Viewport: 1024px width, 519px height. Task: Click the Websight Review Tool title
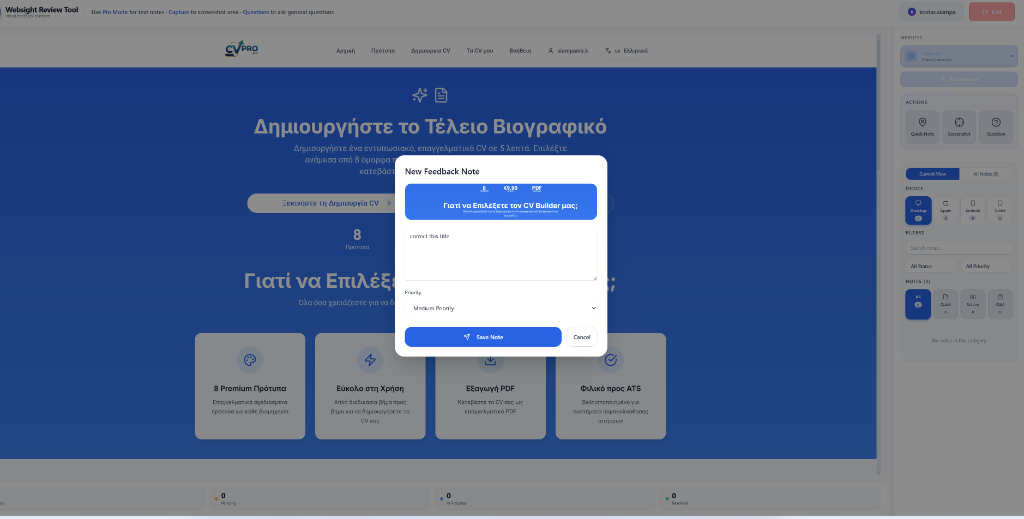(42, 10)
